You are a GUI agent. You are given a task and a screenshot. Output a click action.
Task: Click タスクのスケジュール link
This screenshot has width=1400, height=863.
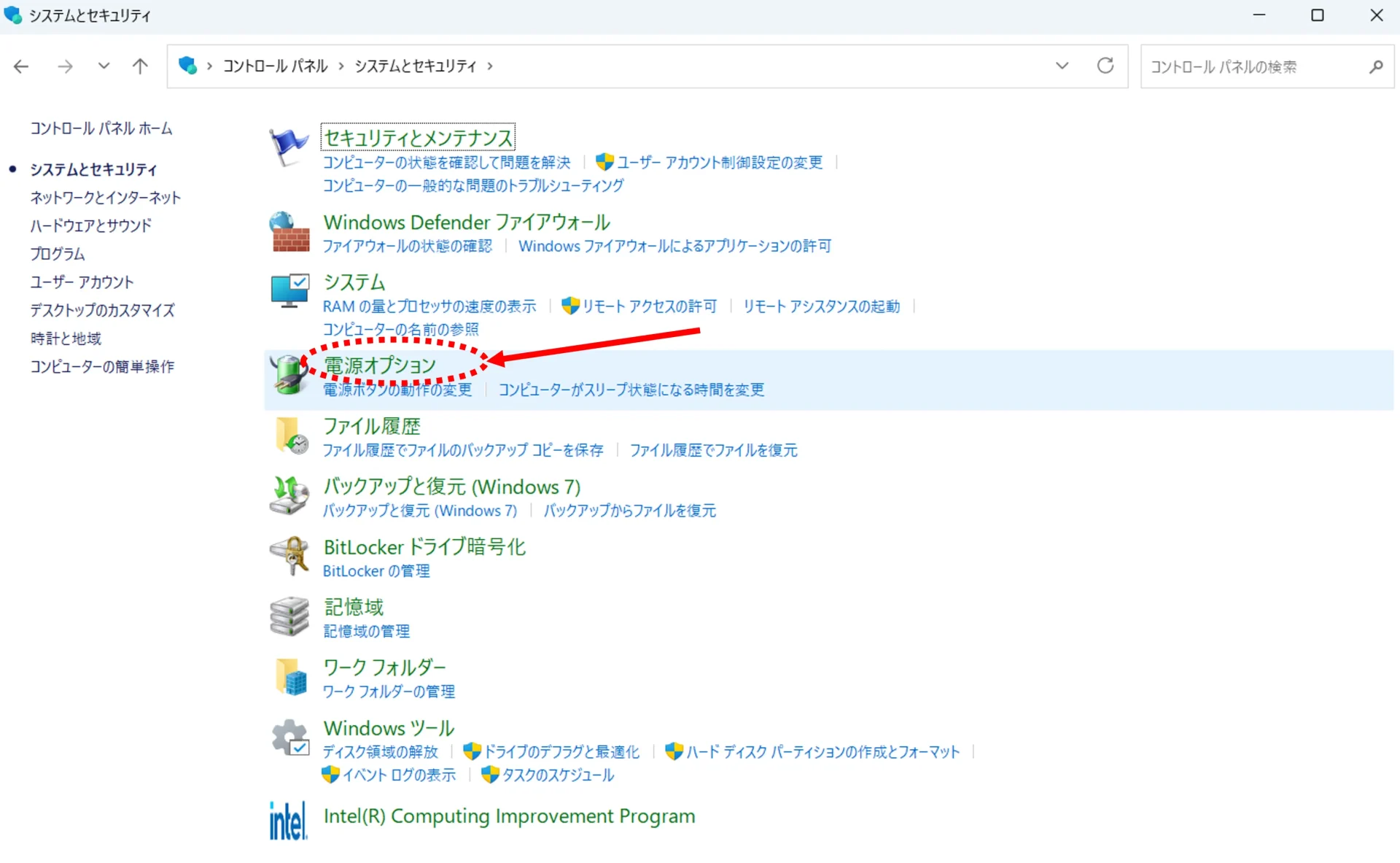[559, 775]
